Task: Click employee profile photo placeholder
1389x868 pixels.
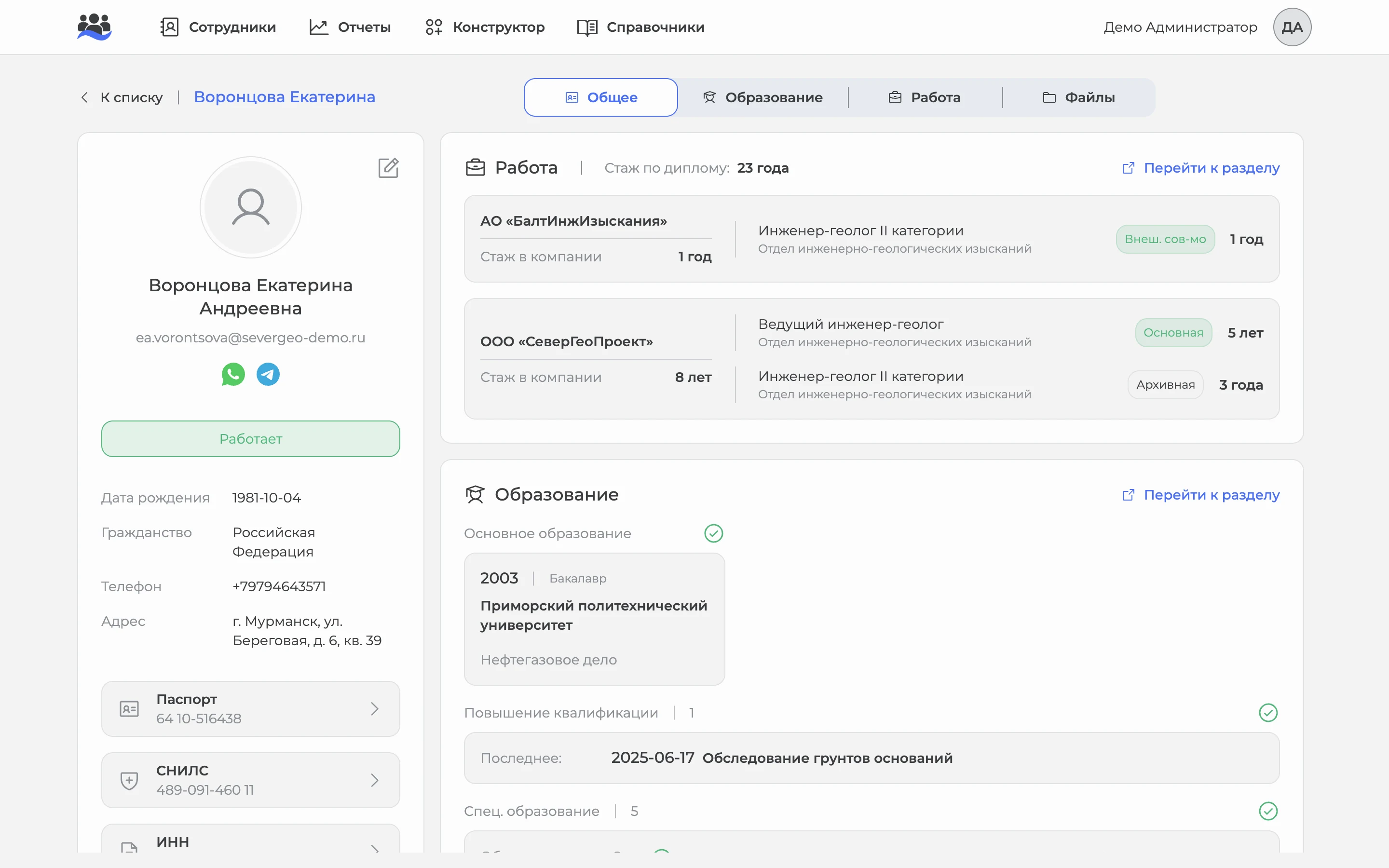Action: tap(251, 207)
